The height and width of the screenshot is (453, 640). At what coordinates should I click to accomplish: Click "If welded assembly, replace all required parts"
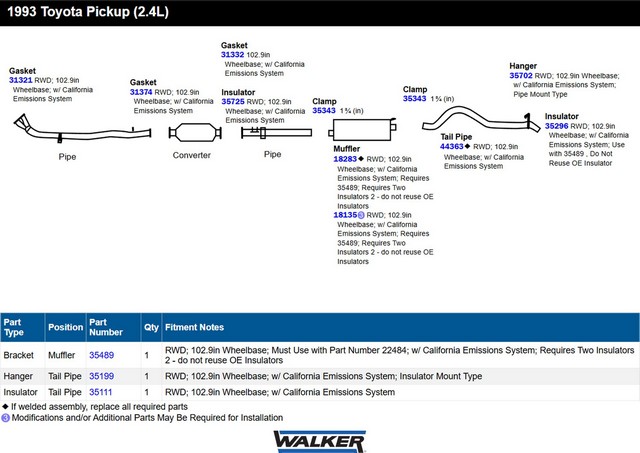(x=99, y=406)
